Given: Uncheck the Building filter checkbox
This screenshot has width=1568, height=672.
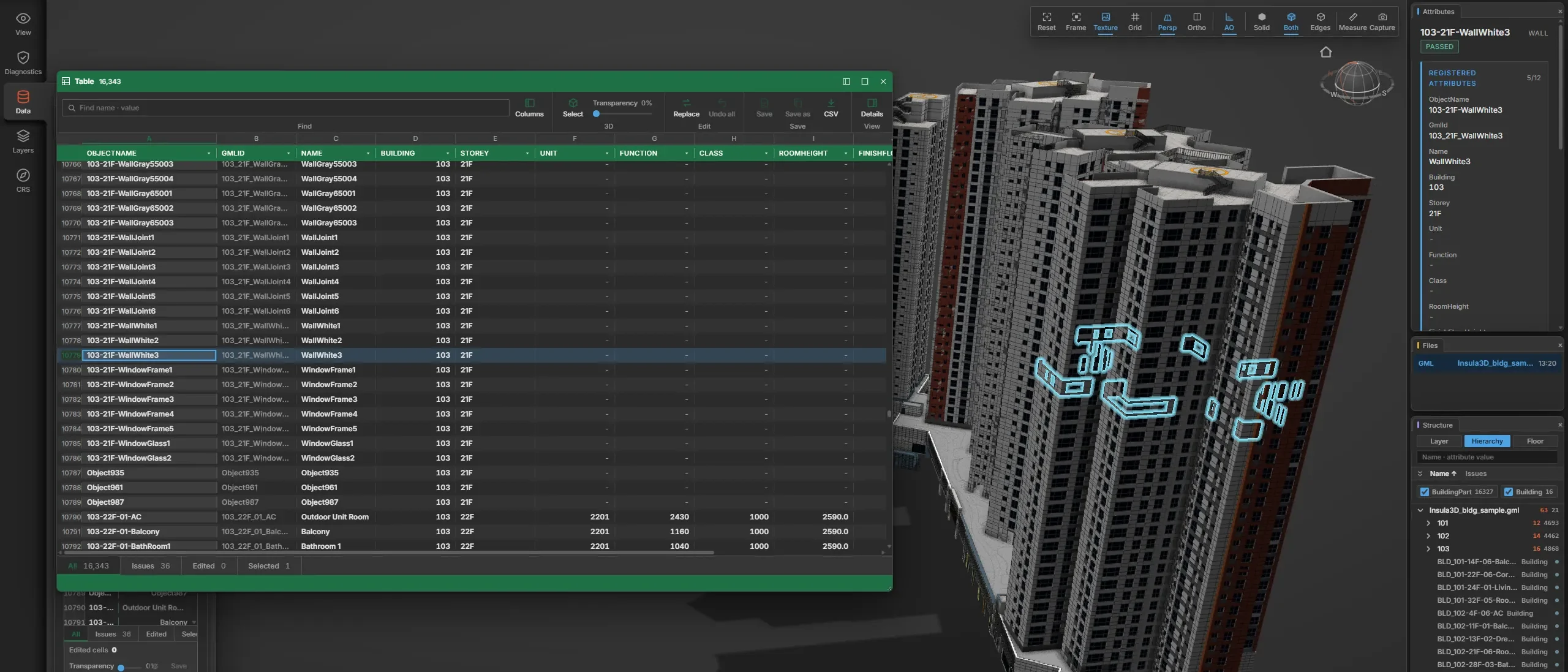Looking at the screenshot, I should click(x=1508, y=492).
